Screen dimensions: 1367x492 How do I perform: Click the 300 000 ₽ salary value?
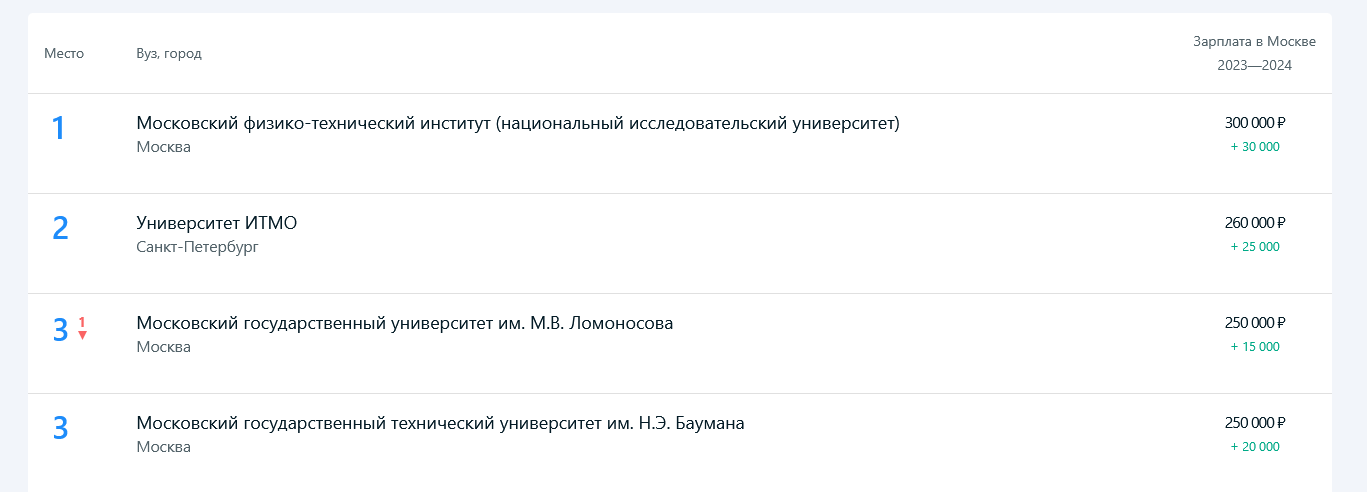[1254, 123]
